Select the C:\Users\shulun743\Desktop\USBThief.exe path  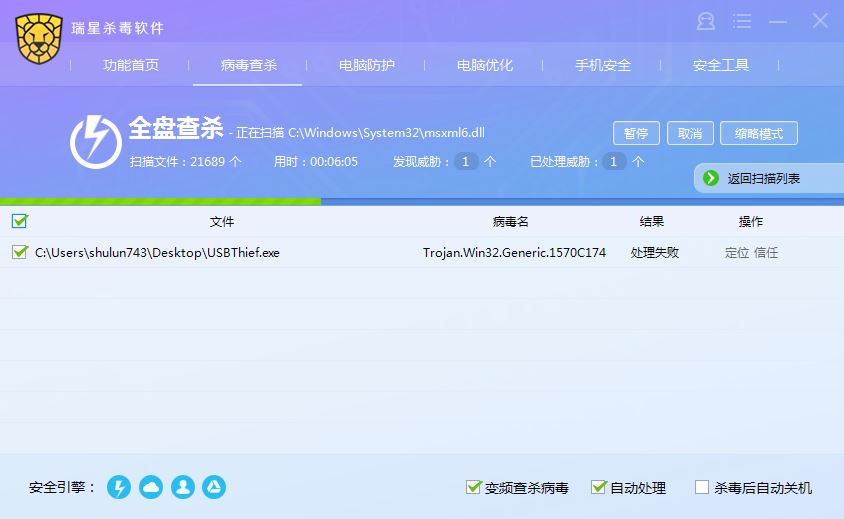(157, 253)
